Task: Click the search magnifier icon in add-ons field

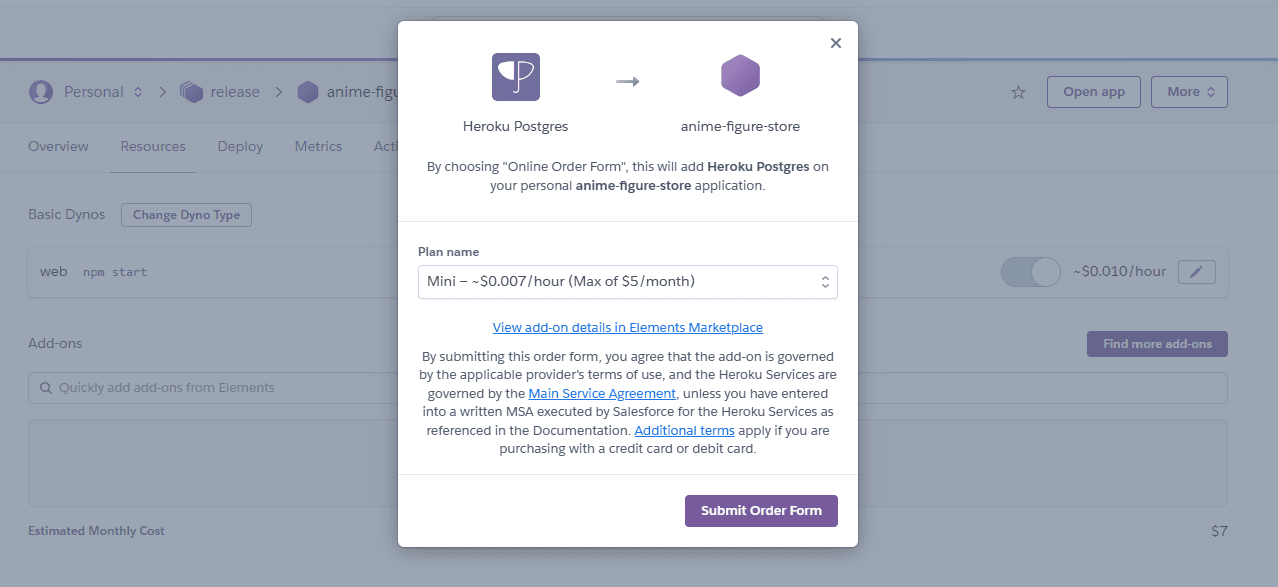Action: (46, 388)
